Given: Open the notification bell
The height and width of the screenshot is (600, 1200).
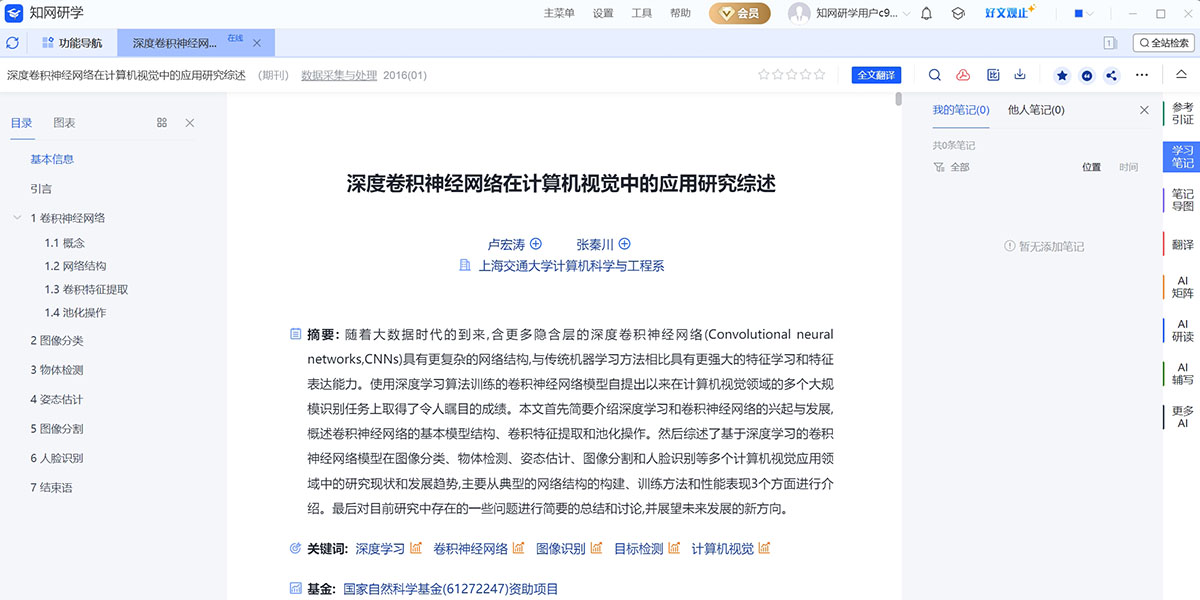Looking at the screenshot, I should [926, 14].
